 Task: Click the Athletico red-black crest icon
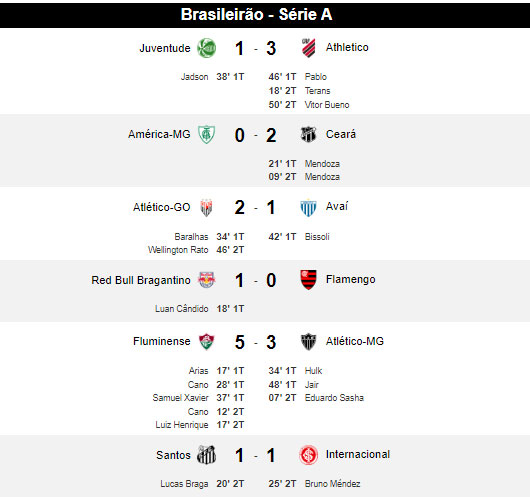click(308, 48)
